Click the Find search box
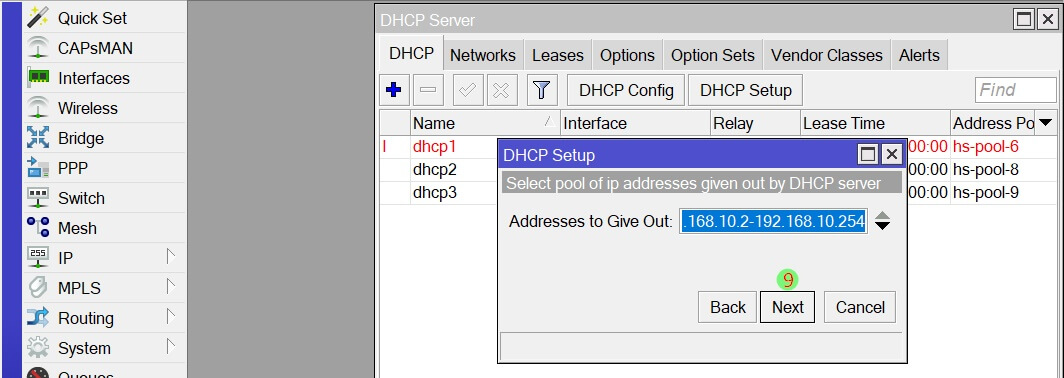The width and height of the screenshot is (1064, 378). [x=1016, y=90]
